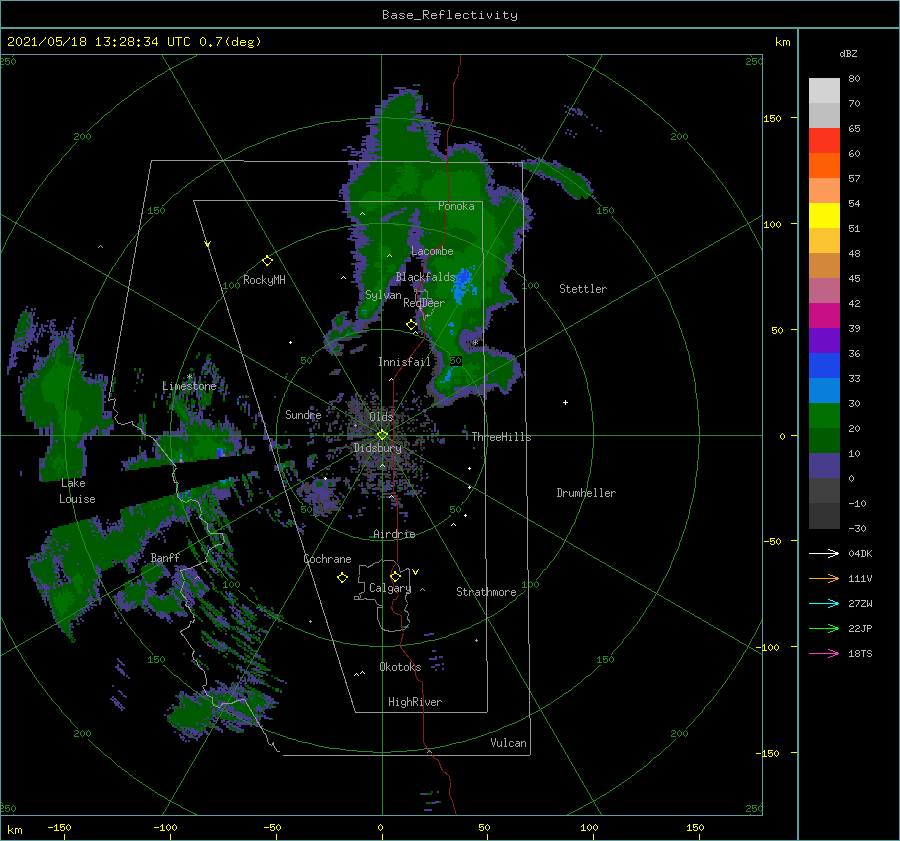Image resolution: width=900 pixels, height=841 pixels.
Task: Click the dBZ legend heading
Action: [x=848, y=54]
